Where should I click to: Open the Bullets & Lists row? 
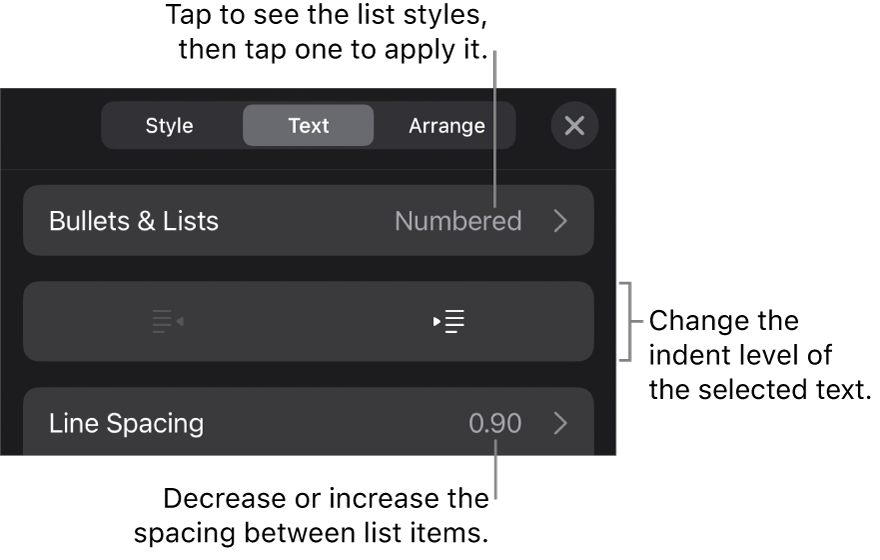click(308, 221)
